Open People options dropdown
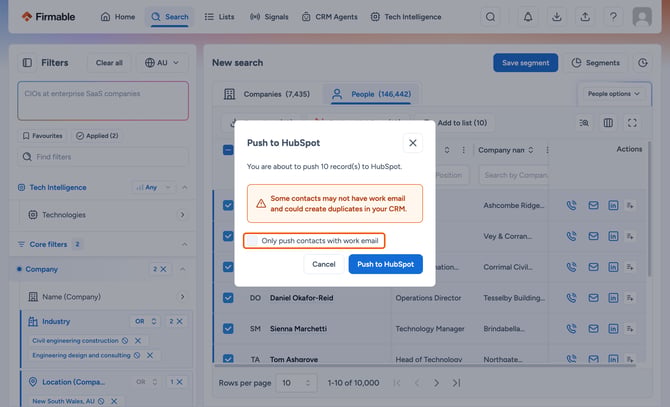 614,94
